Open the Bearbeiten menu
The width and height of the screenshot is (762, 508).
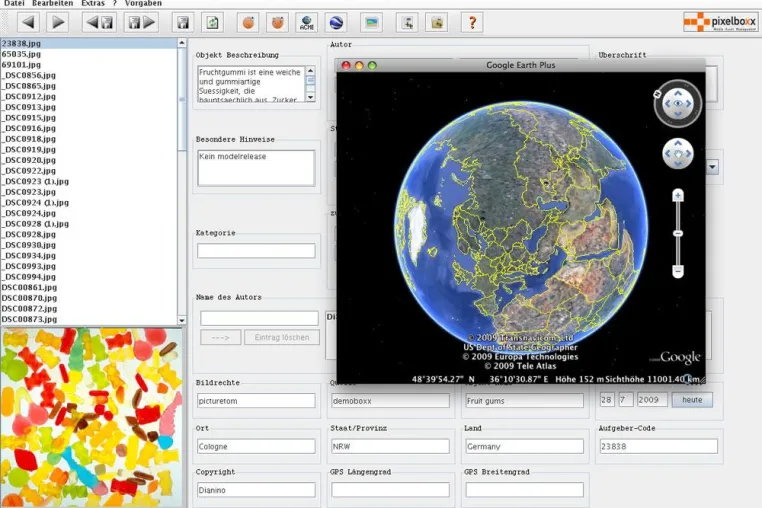point(52,3)
